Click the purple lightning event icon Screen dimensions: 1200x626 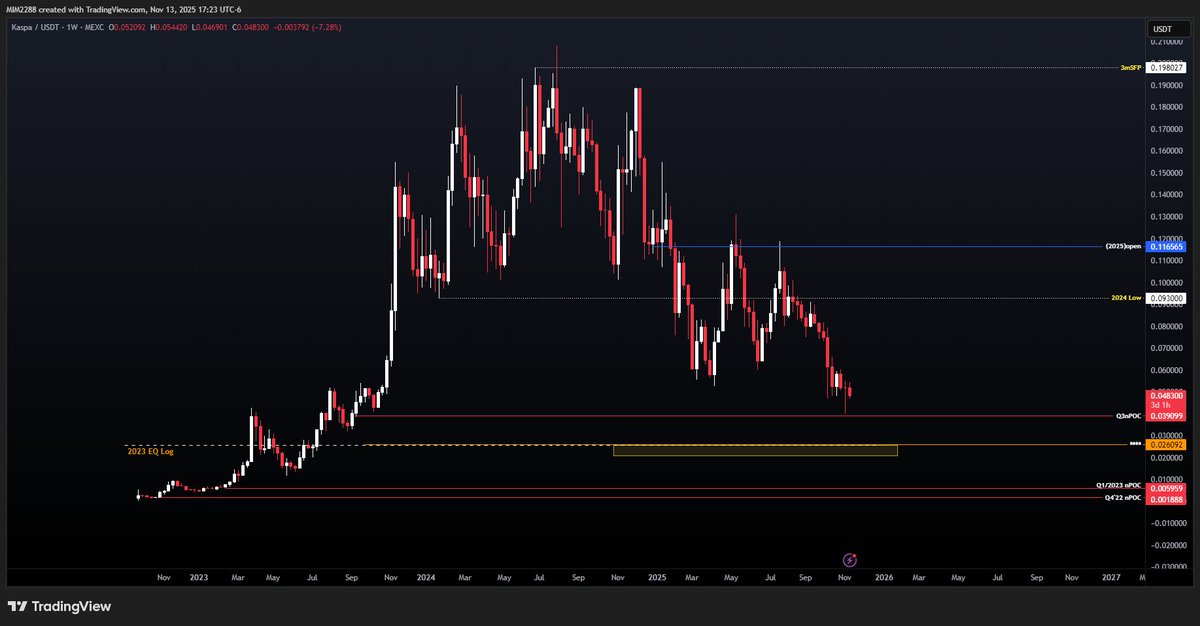pyautogui.click(x=849, y=560)
